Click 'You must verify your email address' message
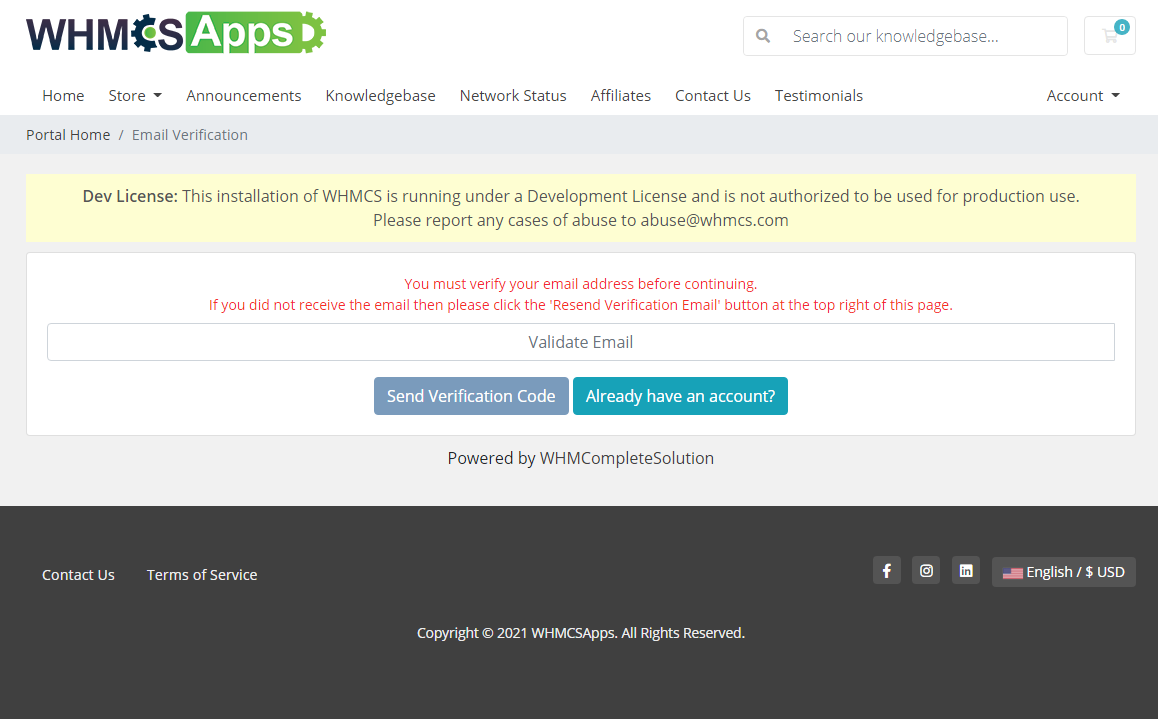 [x=580, y=283]
